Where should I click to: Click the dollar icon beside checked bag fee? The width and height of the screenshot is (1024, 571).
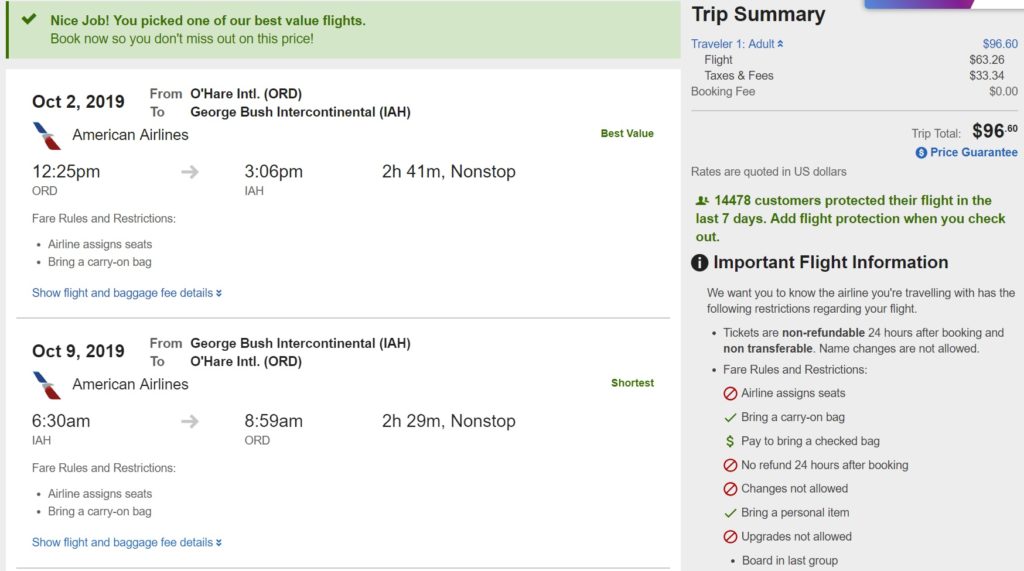pos(730,441)
